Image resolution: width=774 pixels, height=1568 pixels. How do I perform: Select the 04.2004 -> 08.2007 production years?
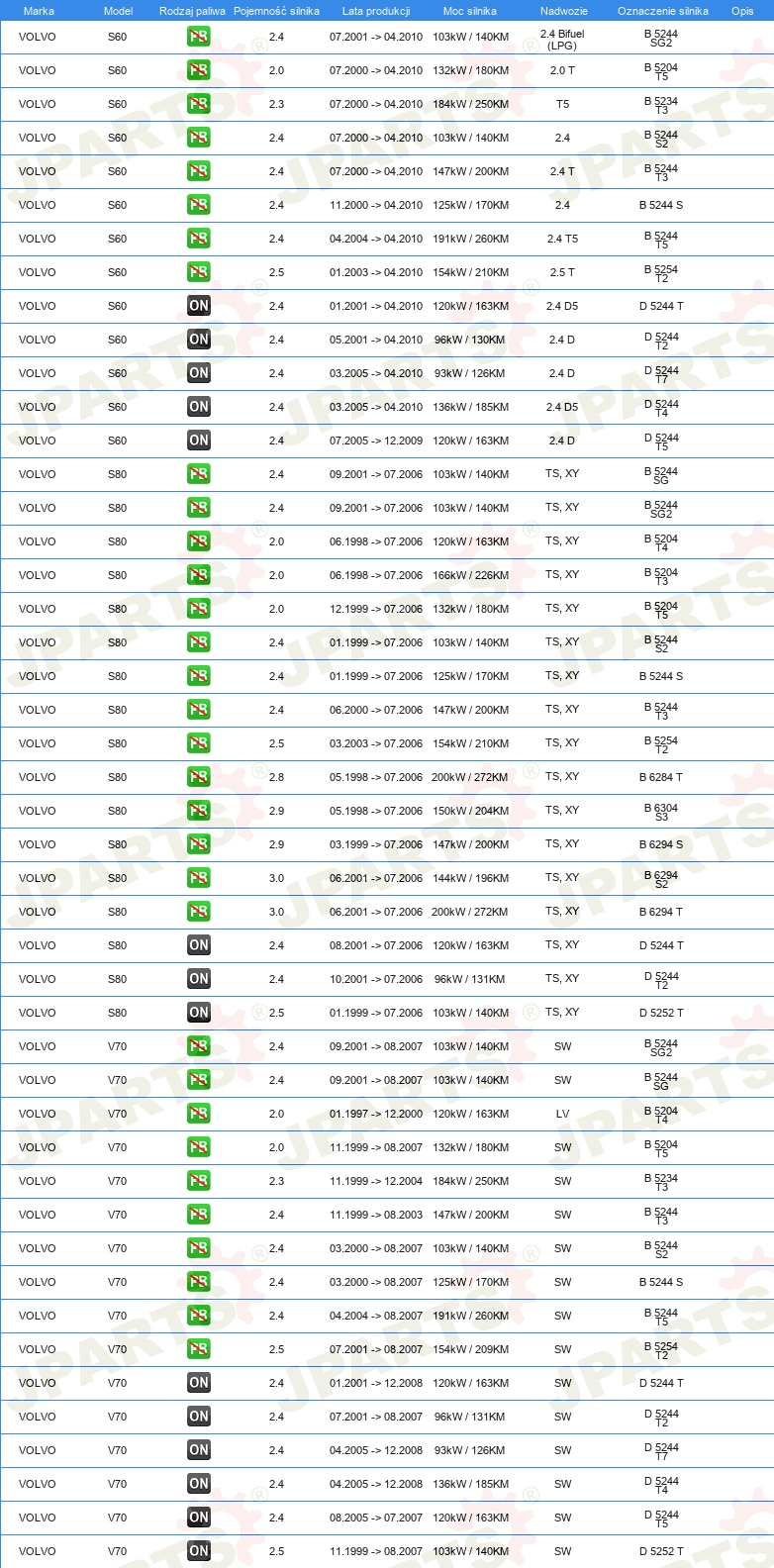tap(376, 1316)
